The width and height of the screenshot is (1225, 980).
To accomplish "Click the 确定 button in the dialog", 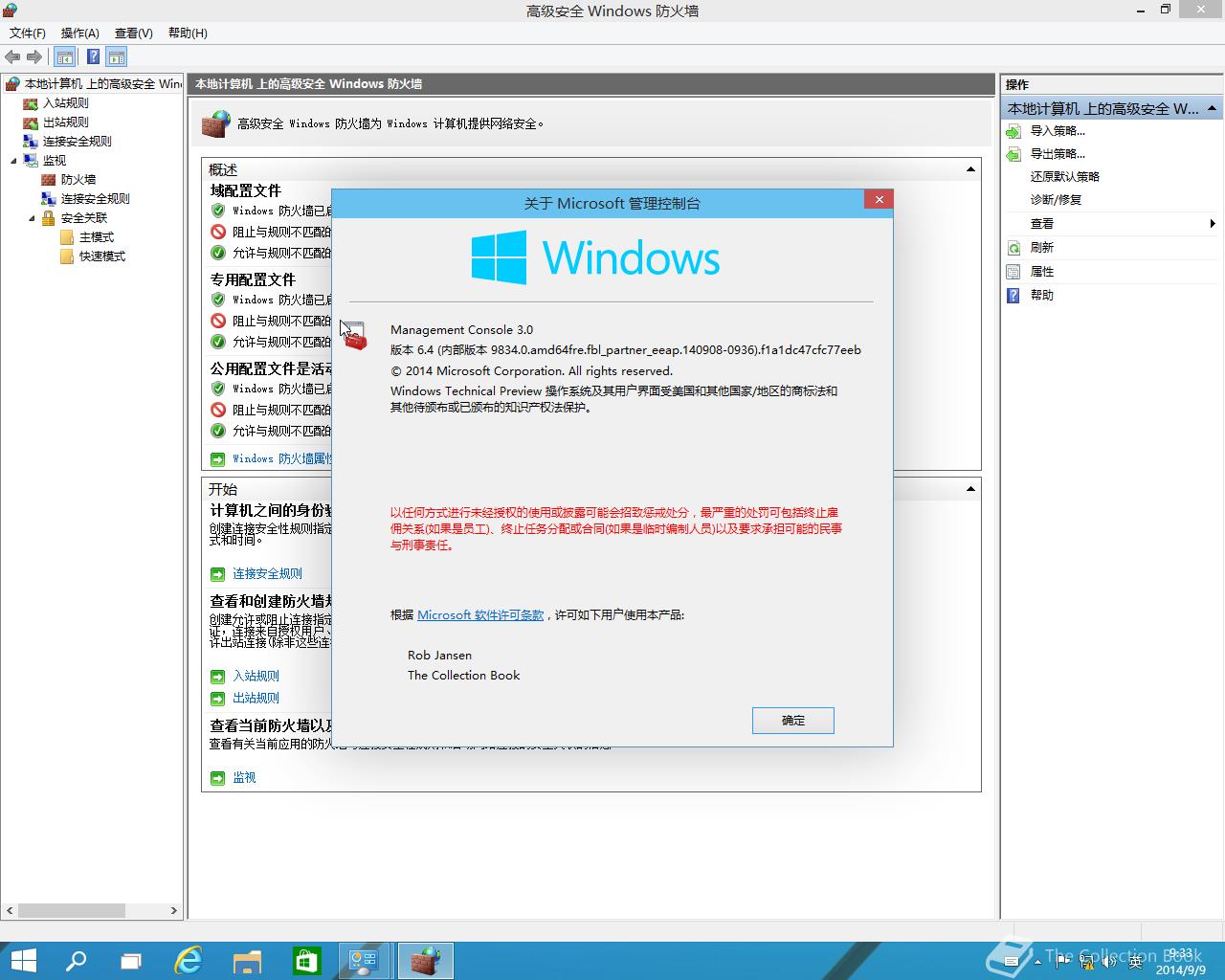I will [x=793, y=720].
